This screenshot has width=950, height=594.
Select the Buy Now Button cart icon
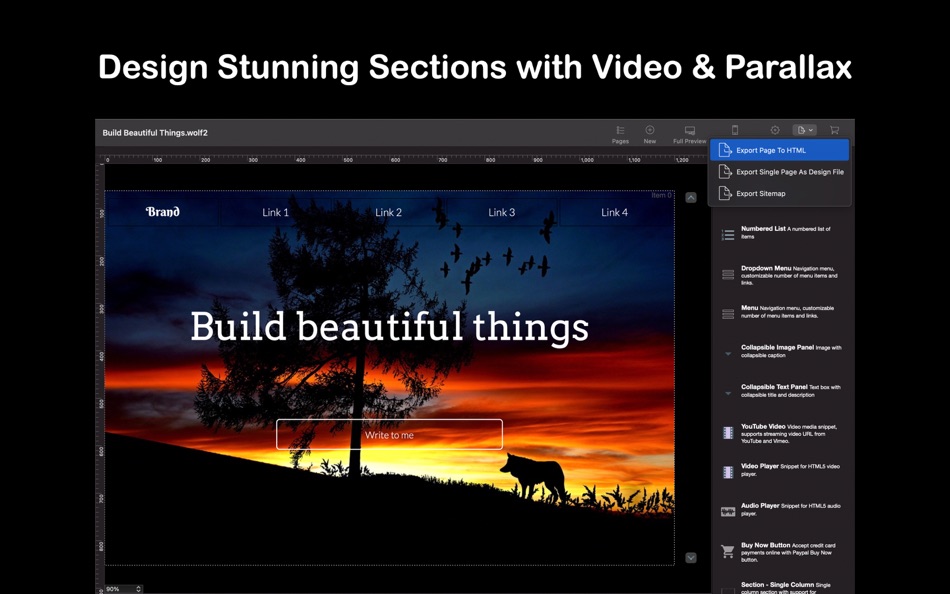728,551
